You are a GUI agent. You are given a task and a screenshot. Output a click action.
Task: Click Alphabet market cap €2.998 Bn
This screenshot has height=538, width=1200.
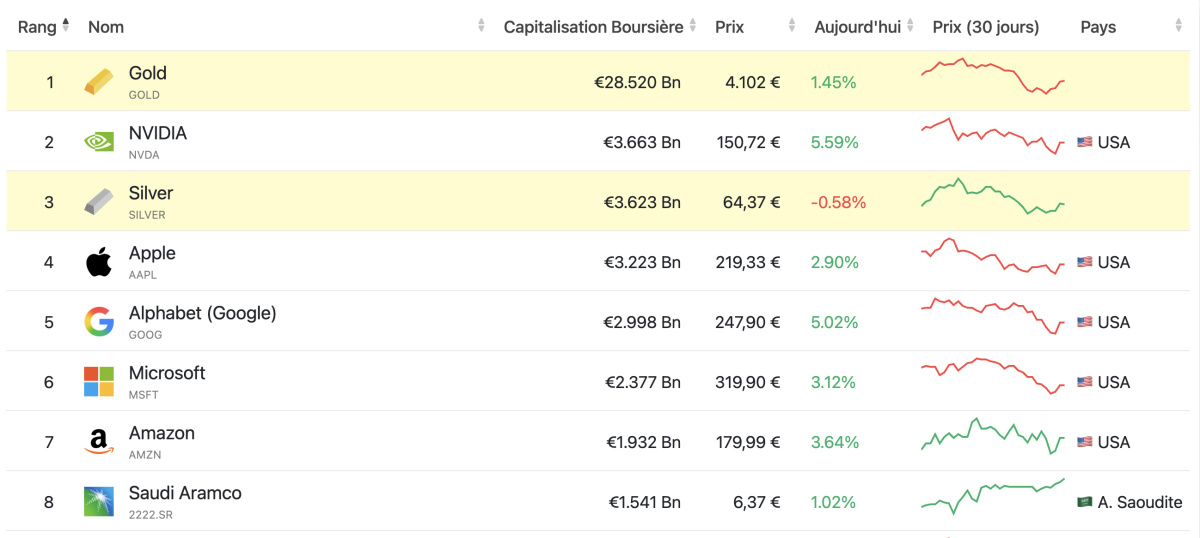click(642, 322)
